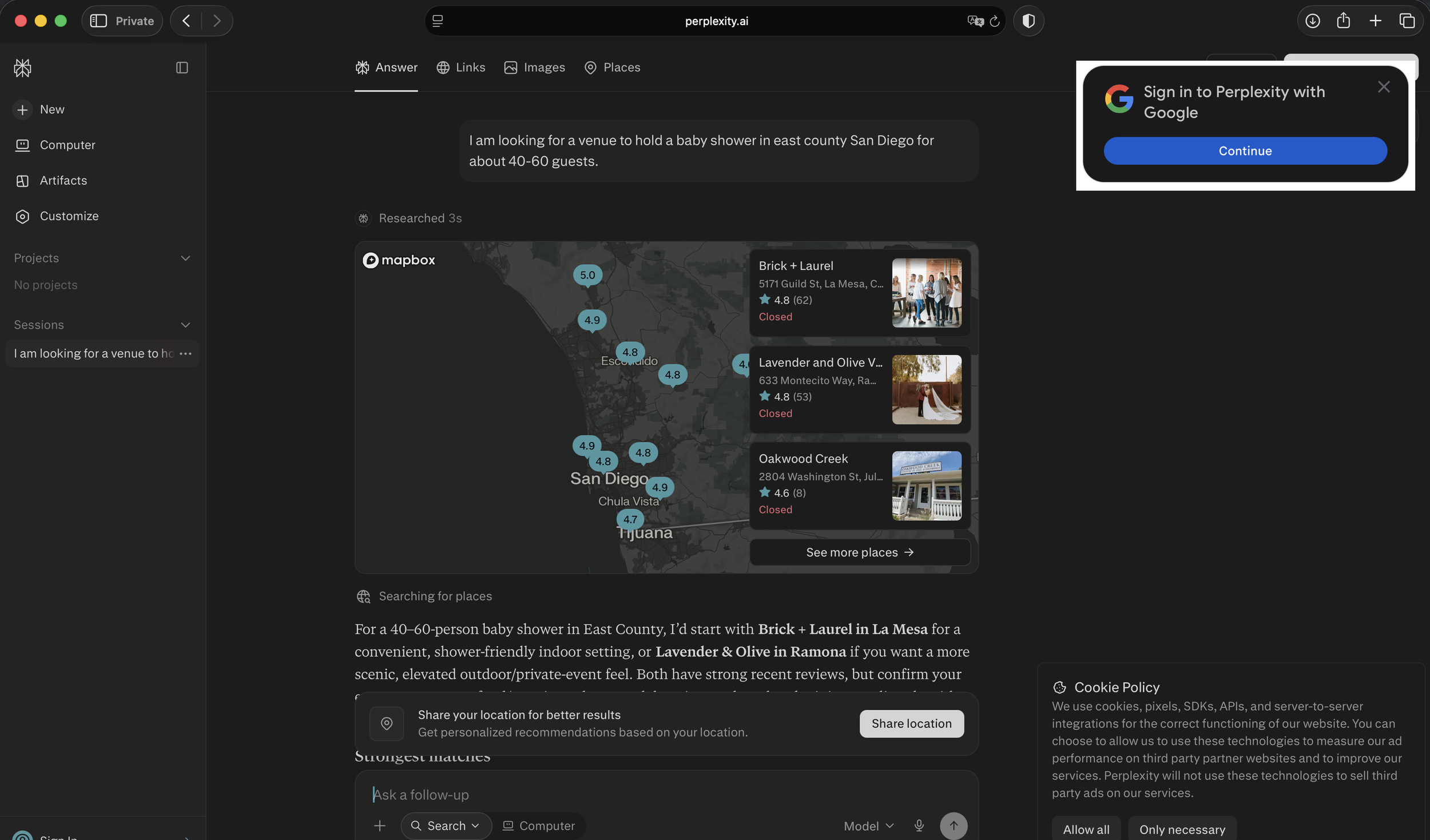
Task: Show the Safari tab overview
Action: pyautogui.click(x=1407, y=21)
